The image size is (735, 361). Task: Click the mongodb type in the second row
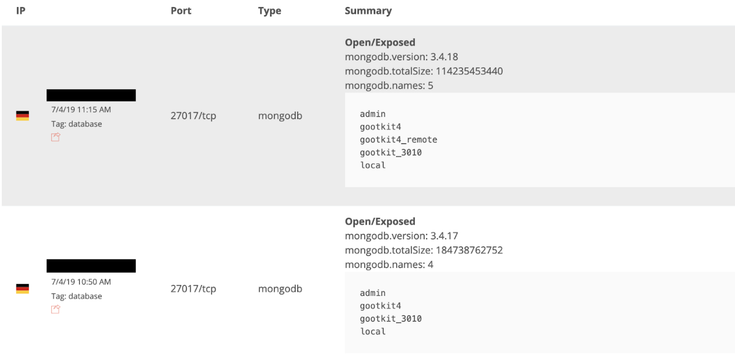pyautogui.click(x=280, y=289)
